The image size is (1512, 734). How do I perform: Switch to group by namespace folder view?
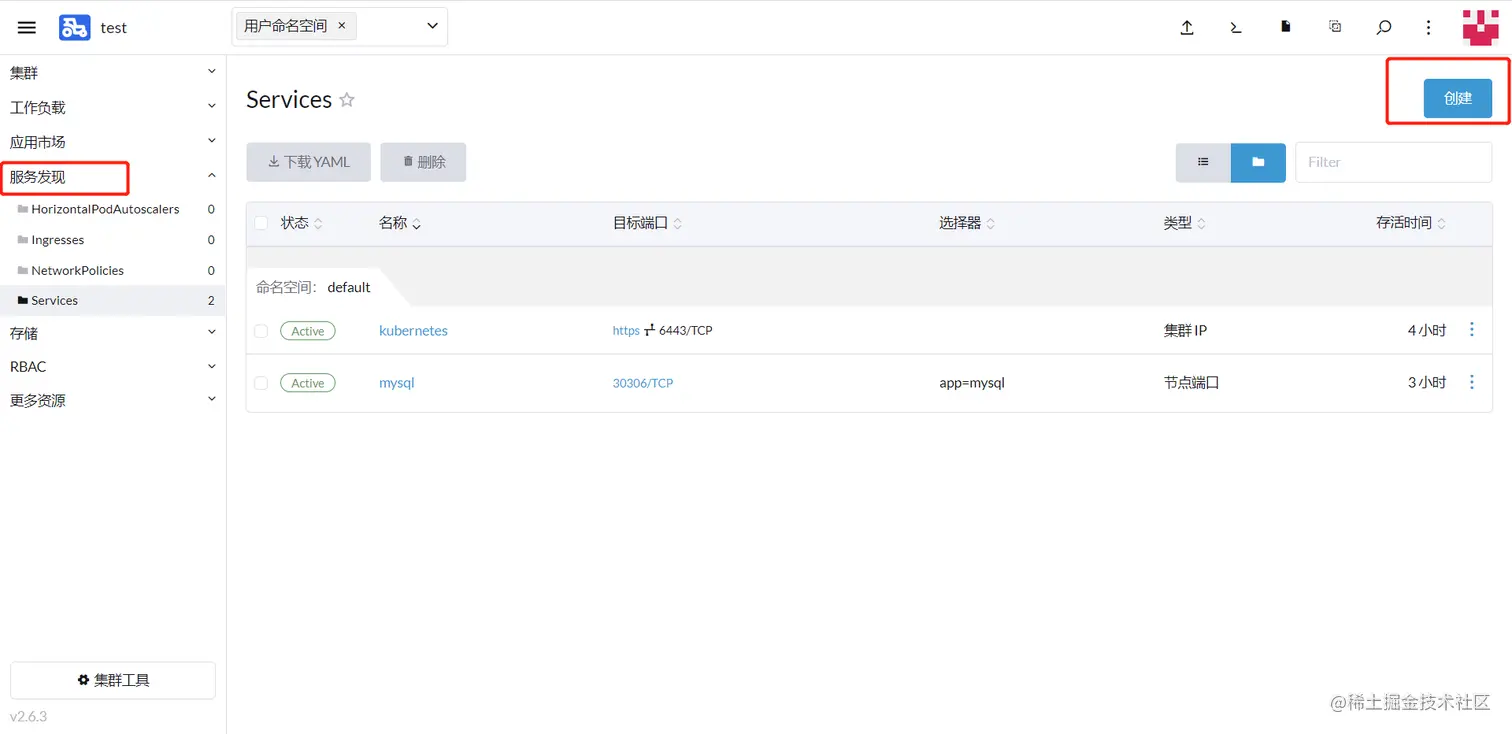pos(1258,162)
